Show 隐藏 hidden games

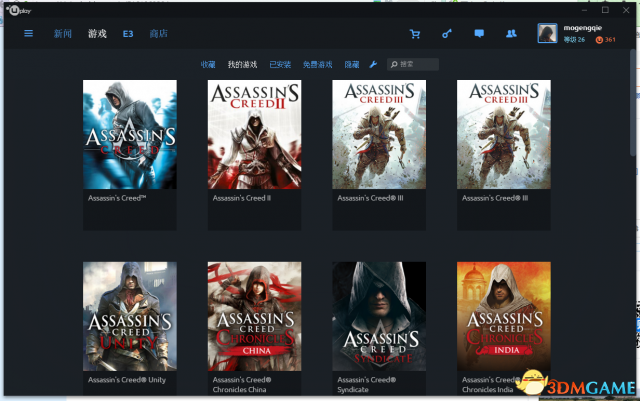352,65
